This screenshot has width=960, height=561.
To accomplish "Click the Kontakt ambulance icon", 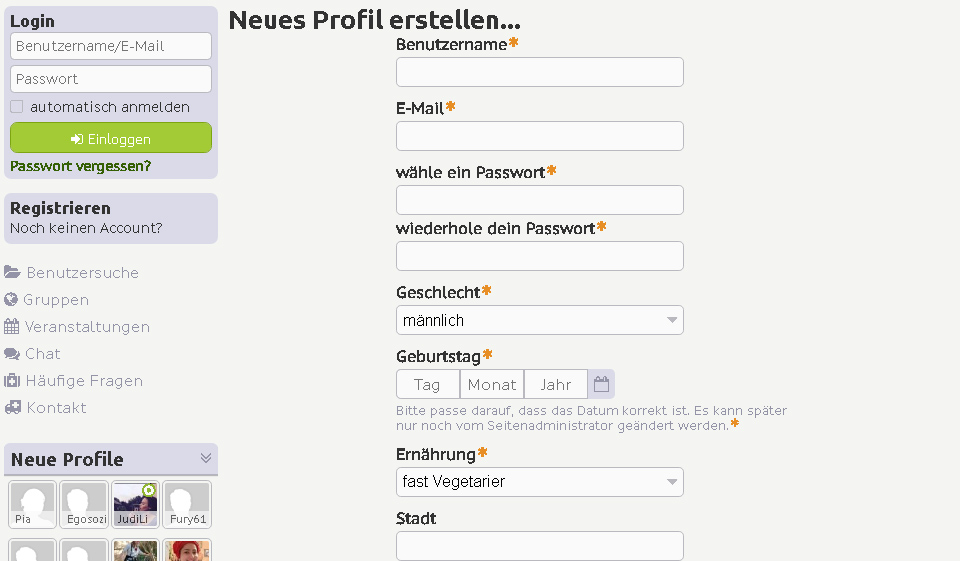I will [12, 408].
